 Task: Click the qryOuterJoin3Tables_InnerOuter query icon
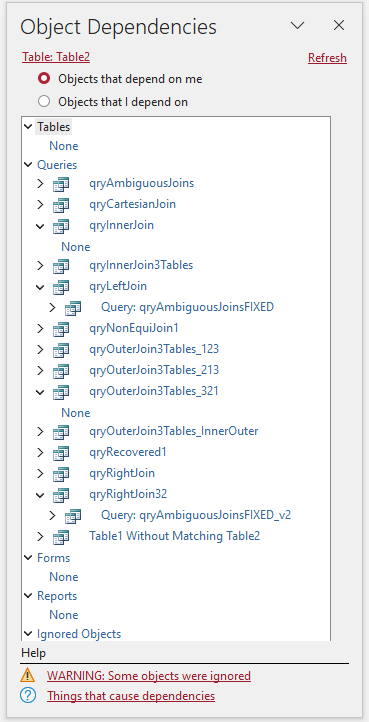(x=61, y=432)
